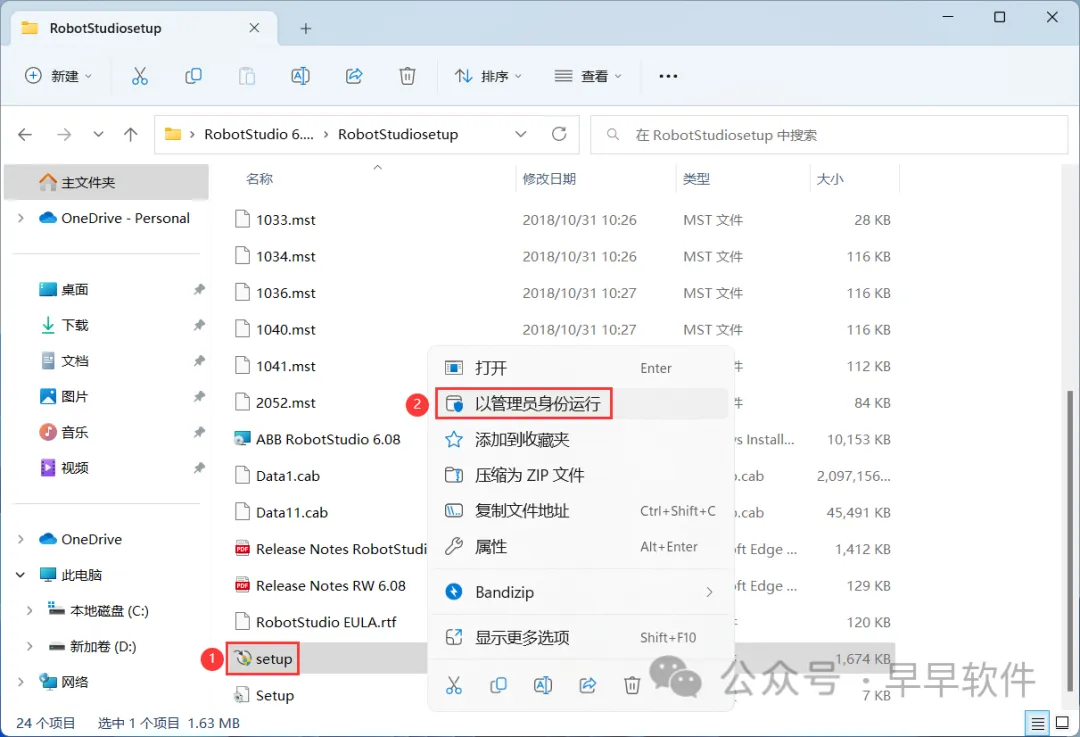Viewport: 1080px width, 737px height.
Task: Switch to the large icons view in the status bar
Action: pos(1063,723)
